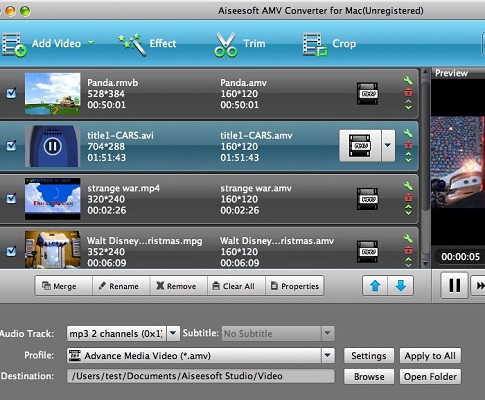Click the macOS minimize yellow window button
Screen dimensions: 485x400
coord(11,11)
